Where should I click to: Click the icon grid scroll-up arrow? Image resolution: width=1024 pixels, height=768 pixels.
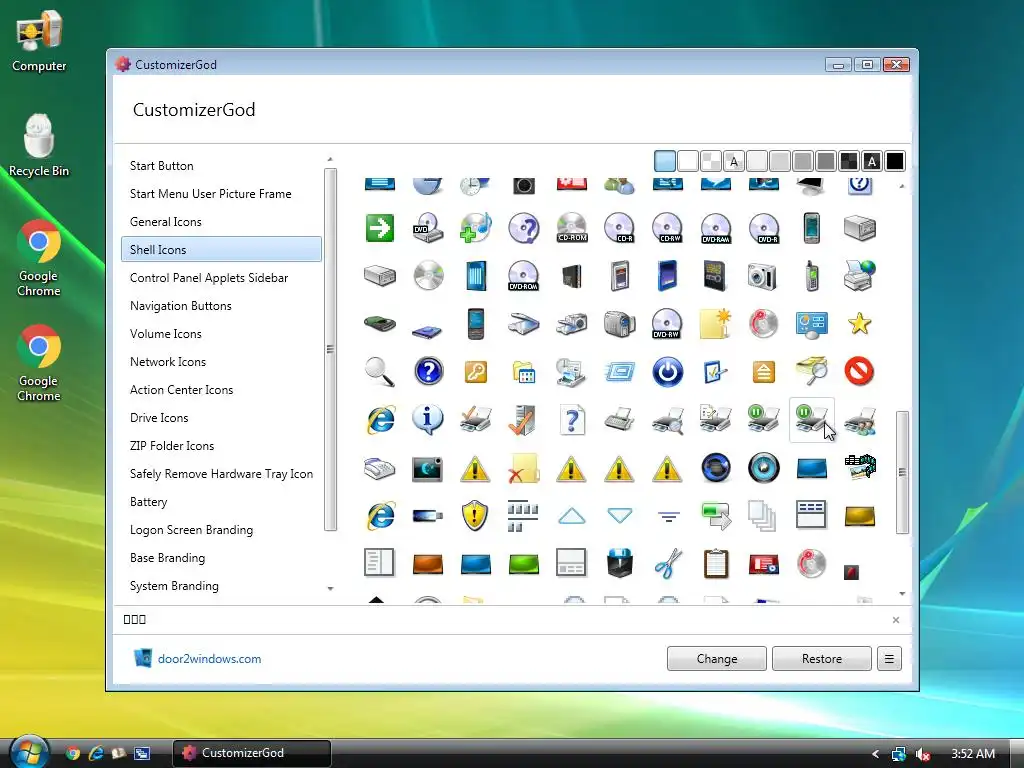point(902,187)
